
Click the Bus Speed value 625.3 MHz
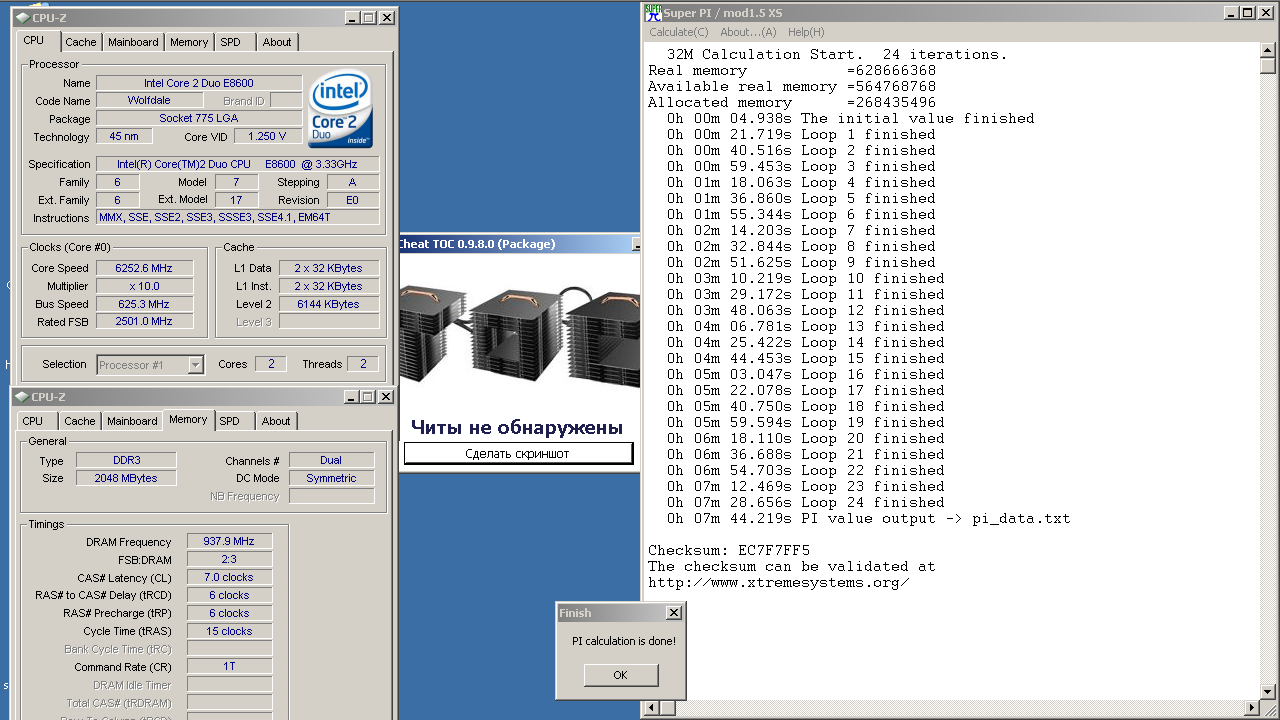tap(144, 304)
